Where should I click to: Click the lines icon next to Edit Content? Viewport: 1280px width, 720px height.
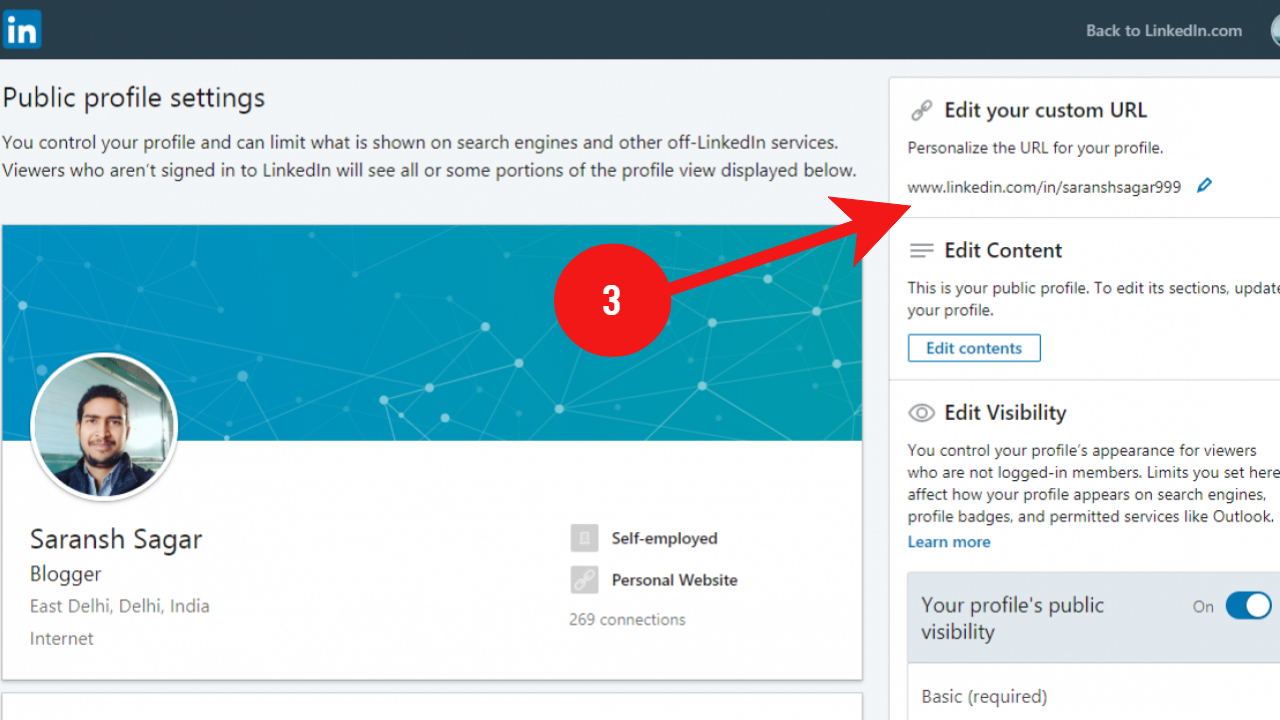tap(921, 250)
